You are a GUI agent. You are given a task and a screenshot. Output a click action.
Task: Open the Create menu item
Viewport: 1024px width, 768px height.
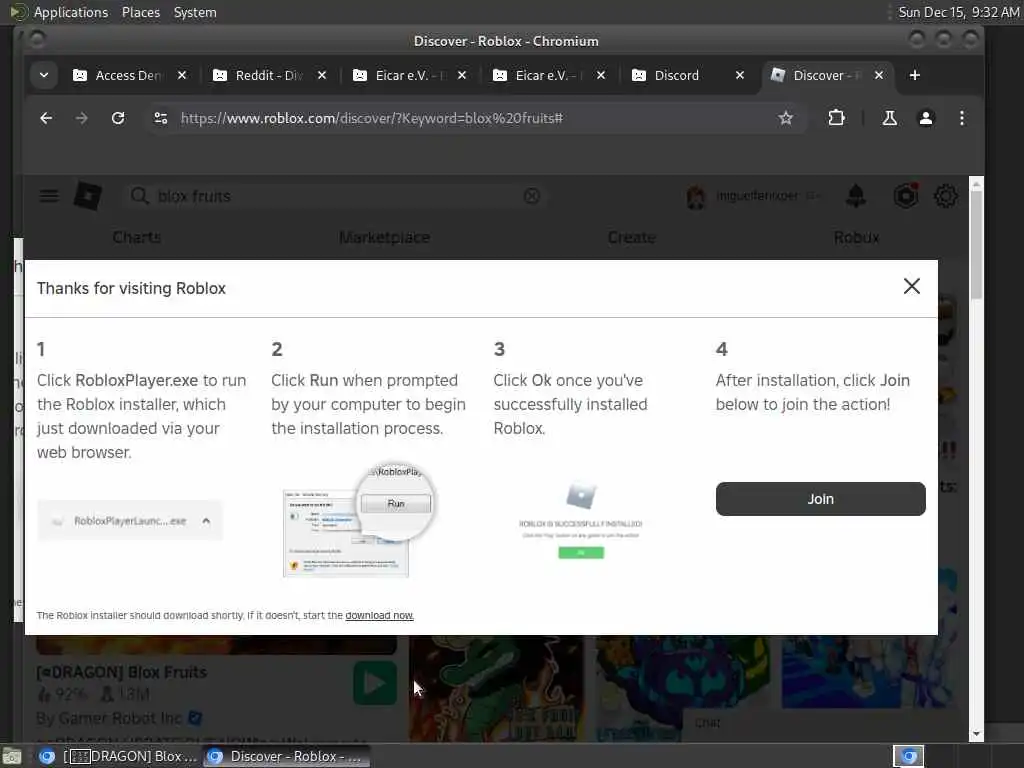632,237
